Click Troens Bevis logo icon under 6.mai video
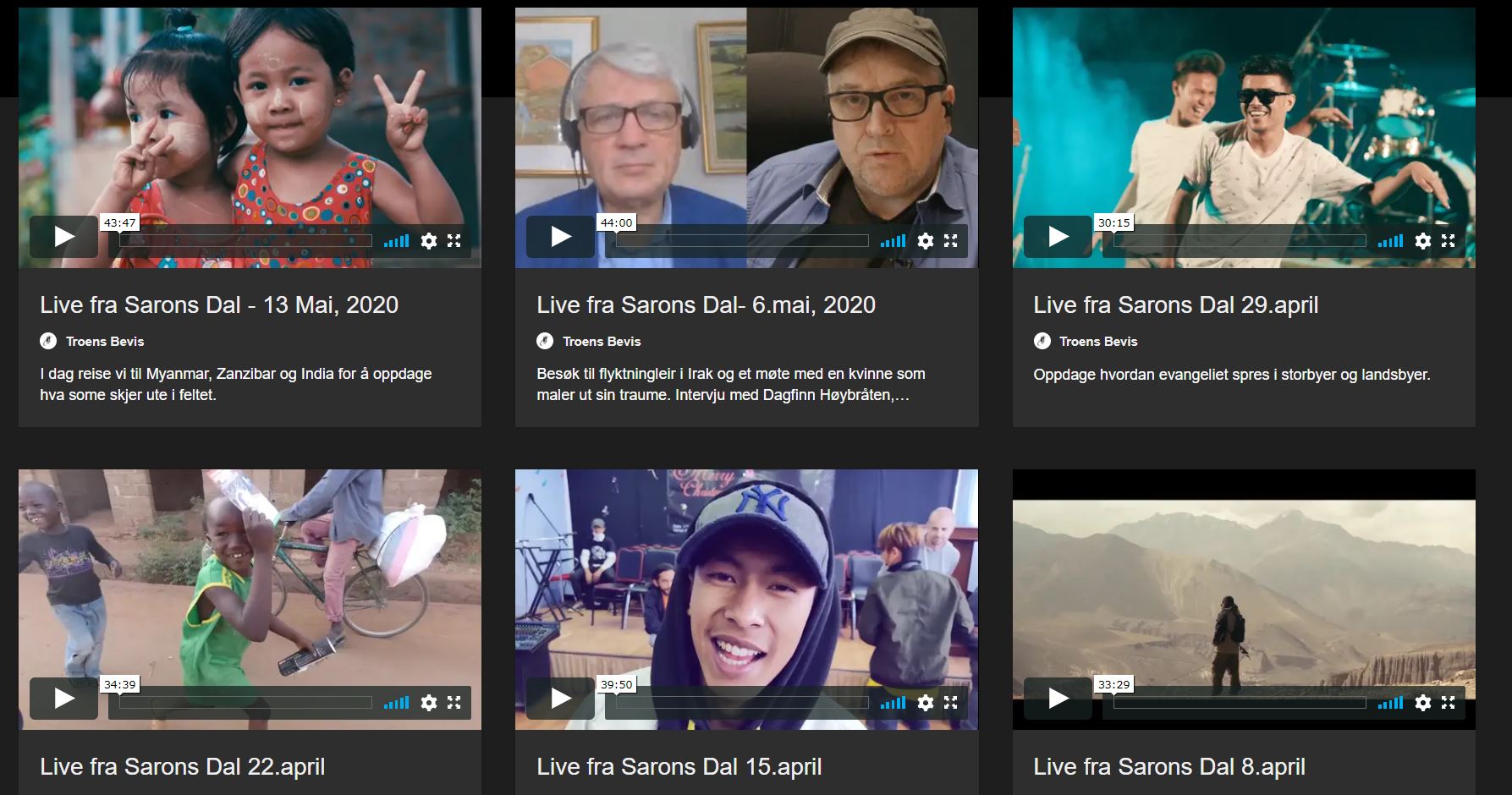This screenshot has height=795, width=1512. [545, 342]
